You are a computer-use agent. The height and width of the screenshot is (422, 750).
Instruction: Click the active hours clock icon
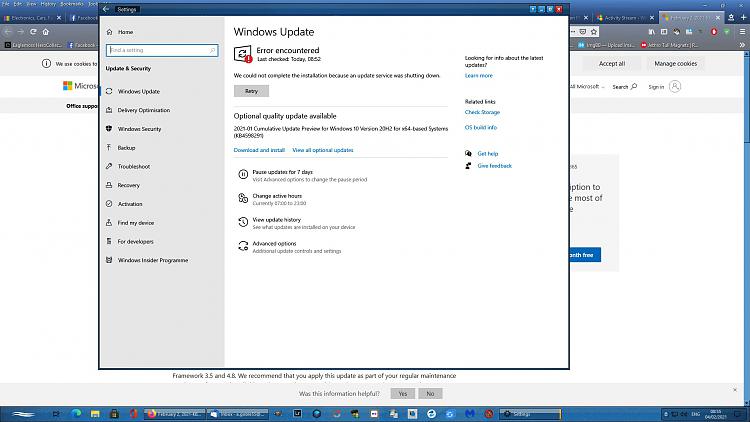pyautogui.click(x=243, y=198)
